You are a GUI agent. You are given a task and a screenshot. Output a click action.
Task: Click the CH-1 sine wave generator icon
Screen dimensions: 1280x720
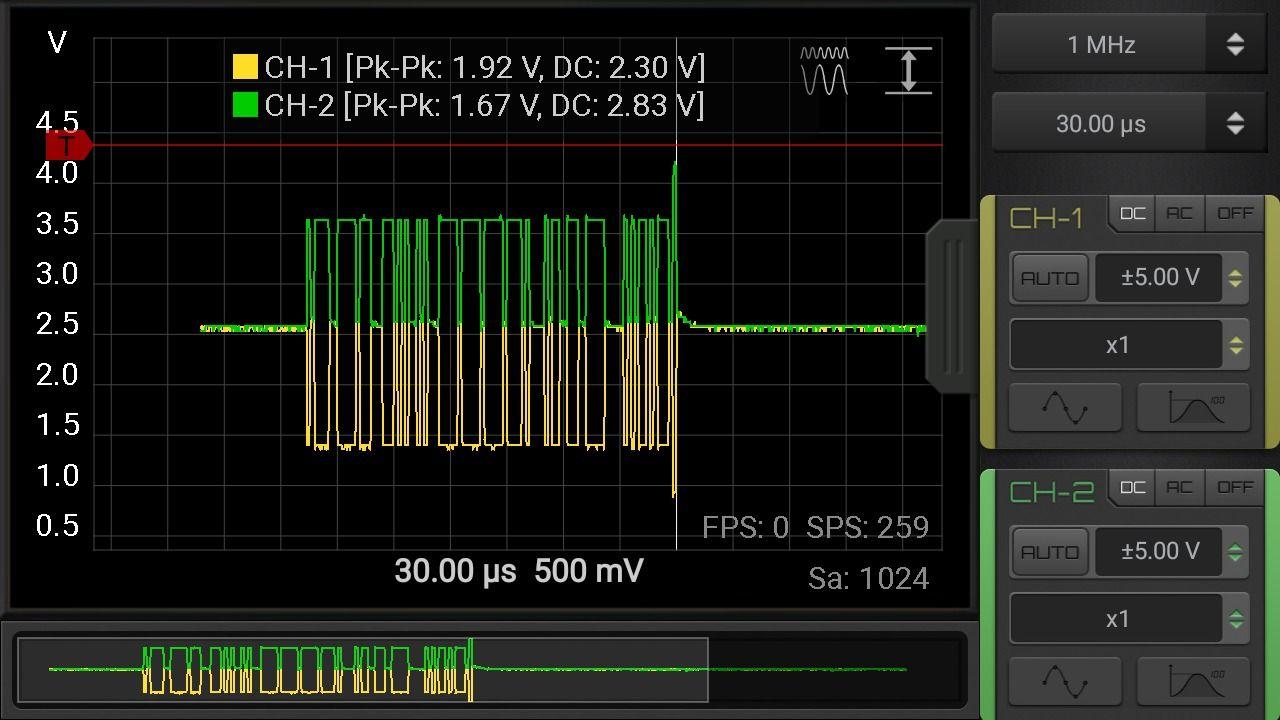click(1066, 407)
